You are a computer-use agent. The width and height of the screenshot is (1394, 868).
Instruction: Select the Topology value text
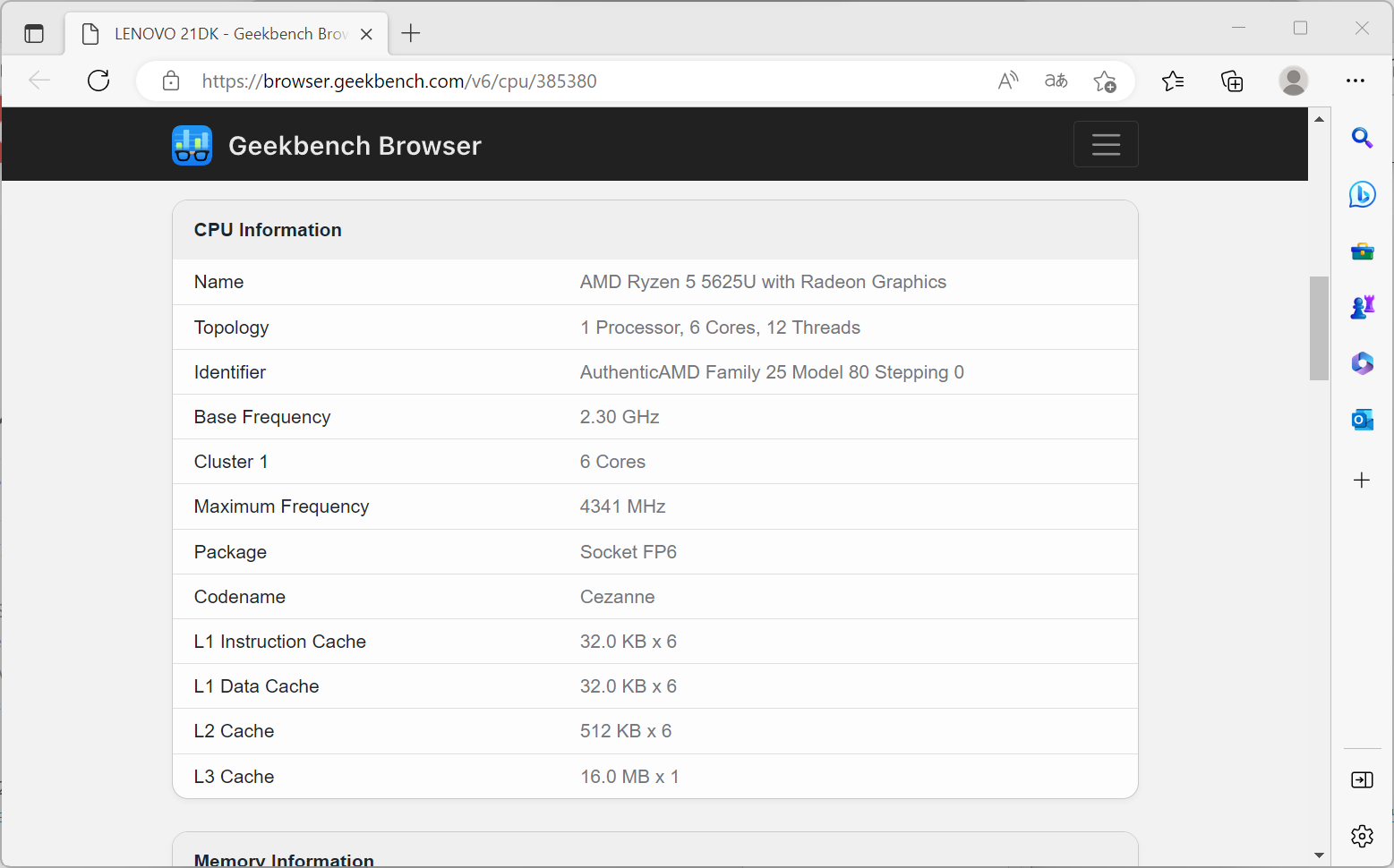pyautogui.click(x=720, y=328)
